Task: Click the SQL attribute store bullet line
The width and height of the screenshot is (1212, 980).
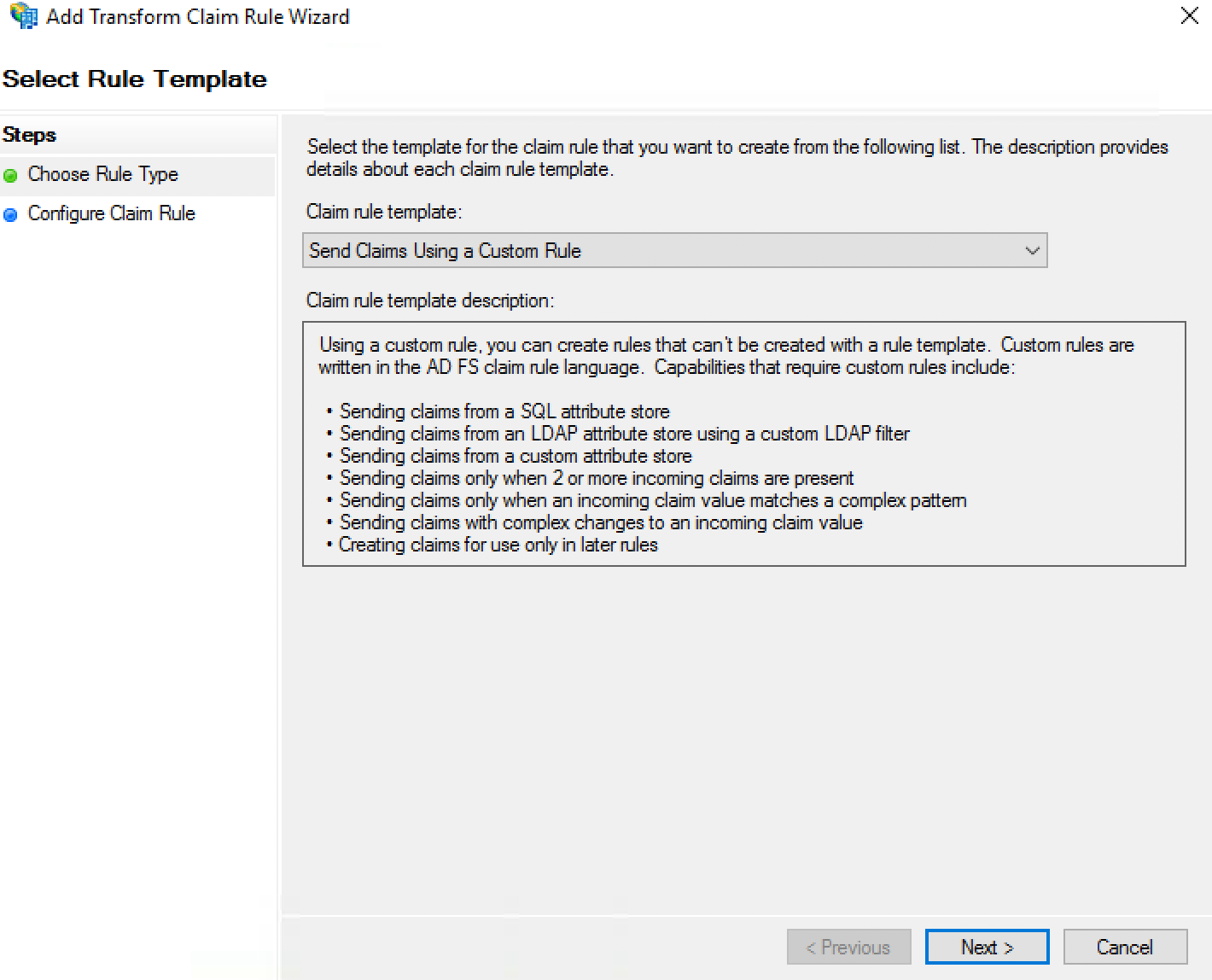Action: pos(504,411)
